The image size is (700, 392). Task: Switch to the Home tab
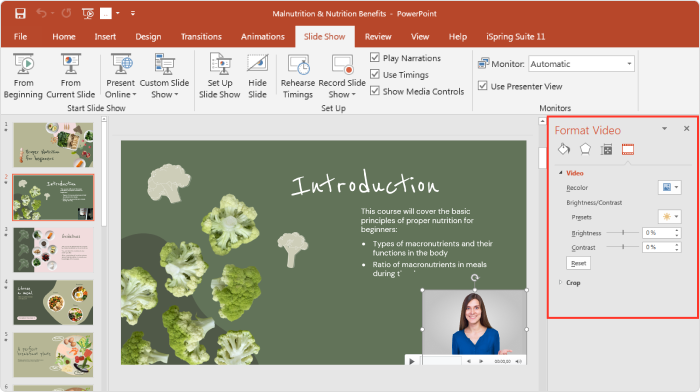click(x=64, y=37)
